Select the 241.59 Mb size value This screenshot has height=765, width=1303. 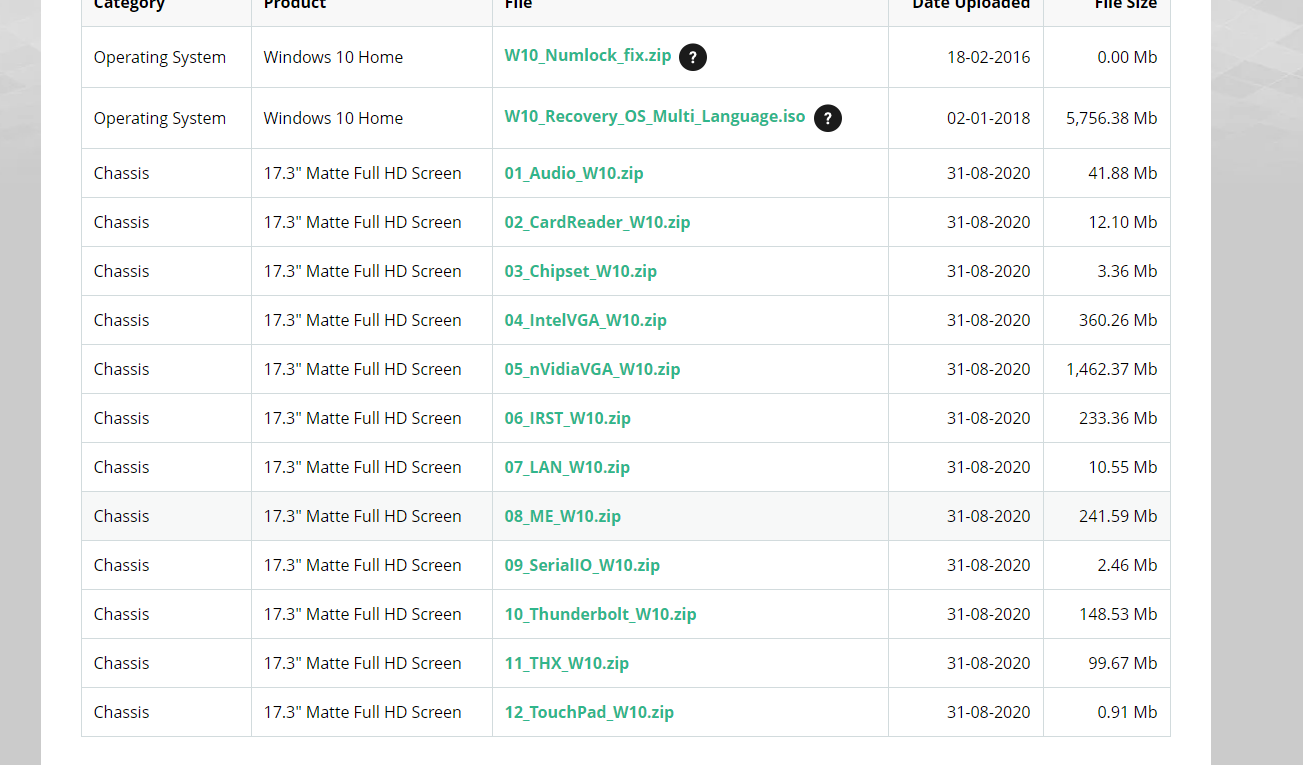1118,516
